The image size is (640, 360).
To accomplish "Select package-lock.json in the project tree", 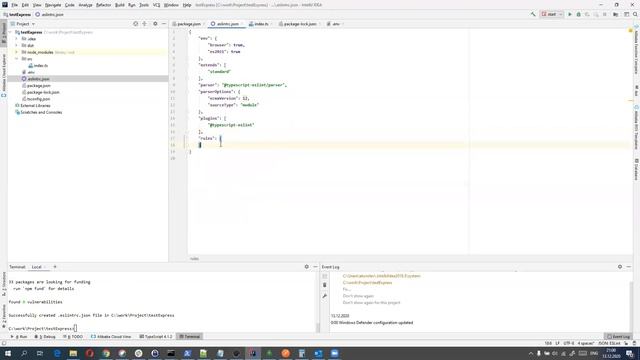I will pos(40,92).
